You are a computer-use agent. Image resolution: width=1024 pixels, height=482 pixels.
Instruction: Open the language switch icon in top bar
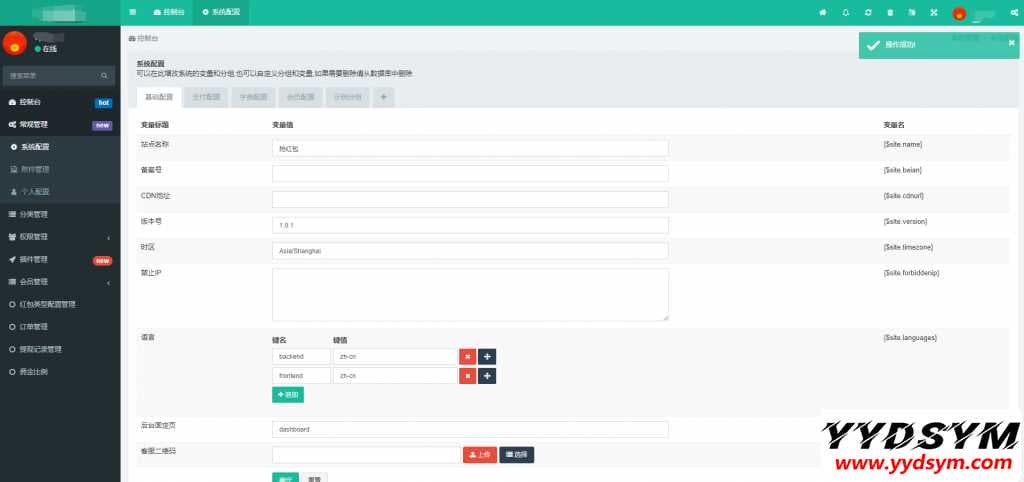click(912, 12)
